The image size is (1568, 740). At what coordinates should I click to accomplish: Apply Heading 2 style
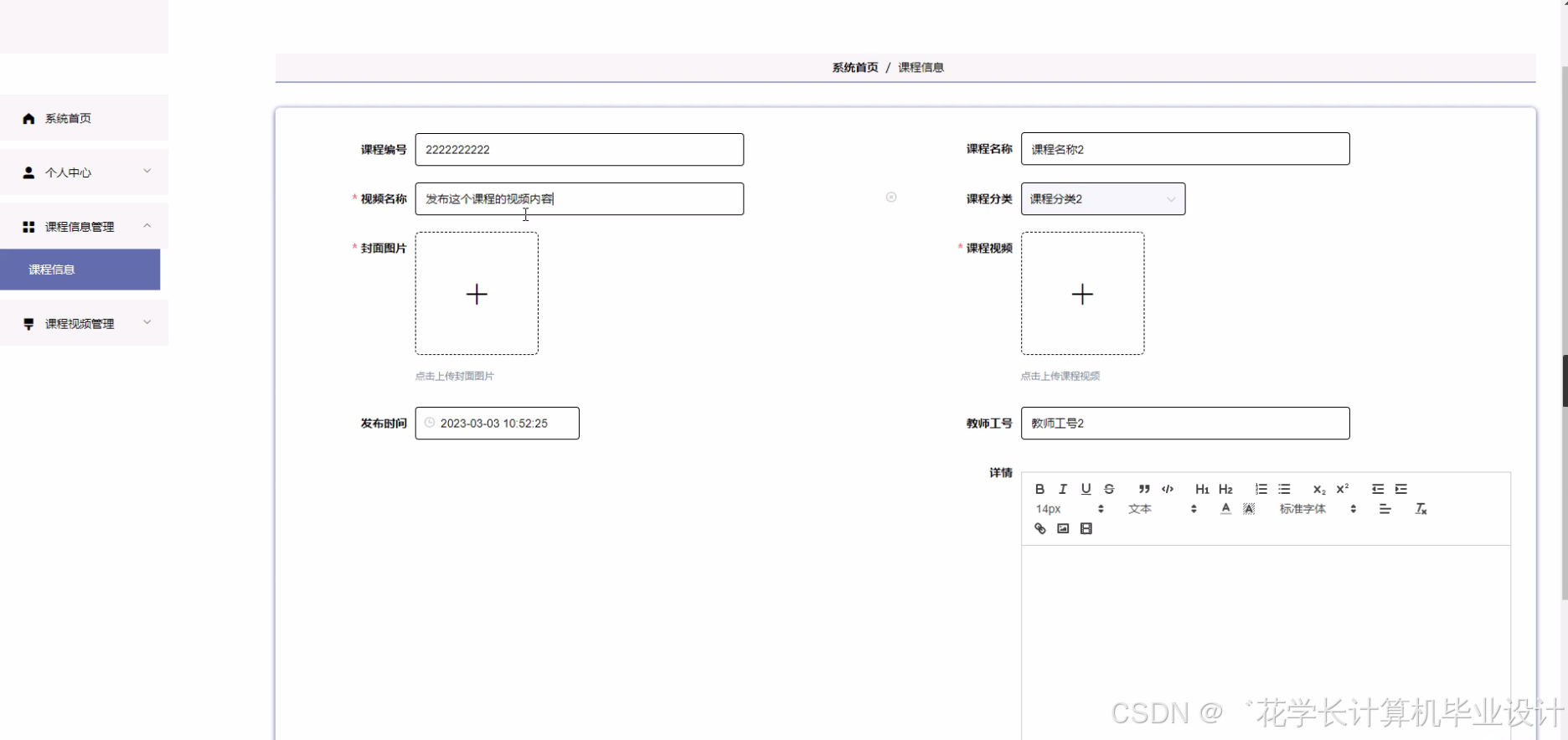coord(1225,489)
